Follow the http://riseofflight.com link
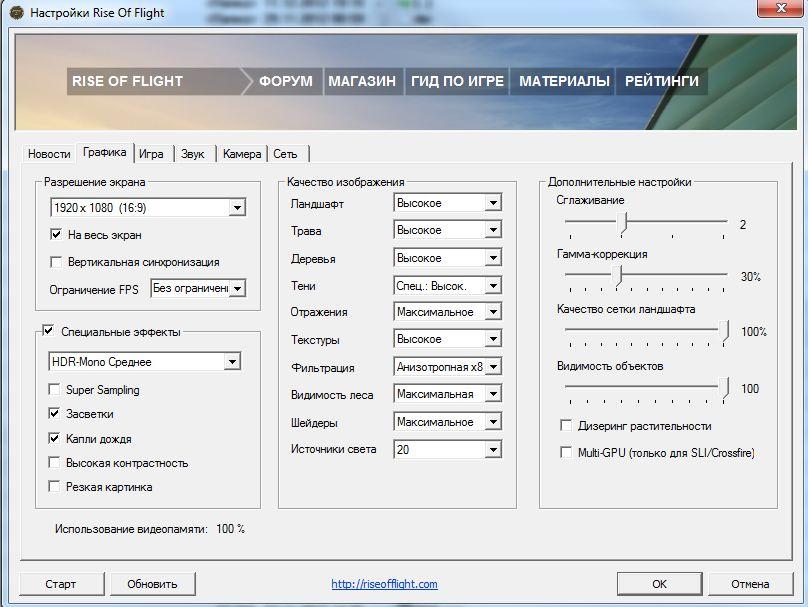The image size is (808, 607). [384, 584]
